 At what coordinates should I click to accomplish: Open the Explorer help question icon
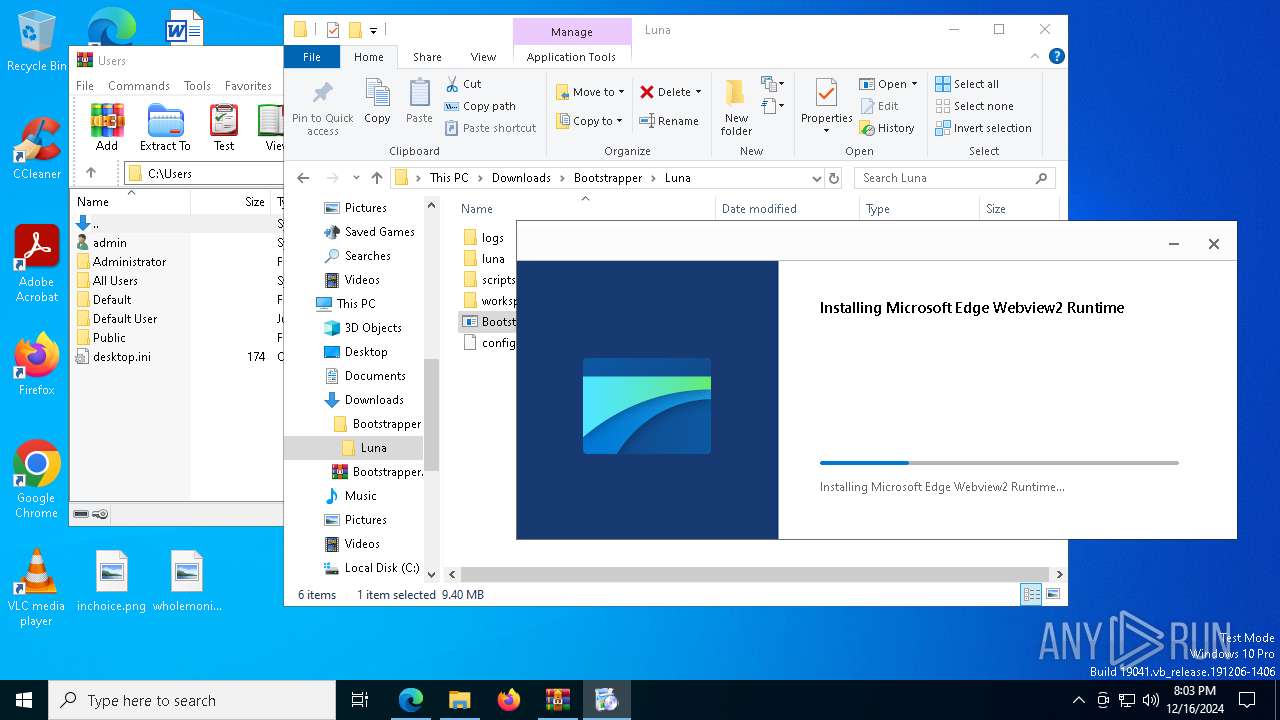(x=1057, y=57)
